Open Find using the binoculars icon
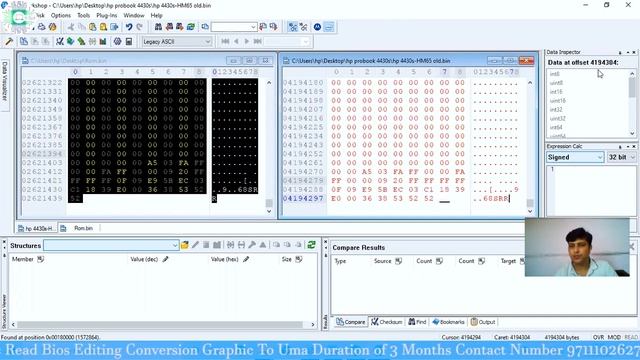 [x=158, y=27]
